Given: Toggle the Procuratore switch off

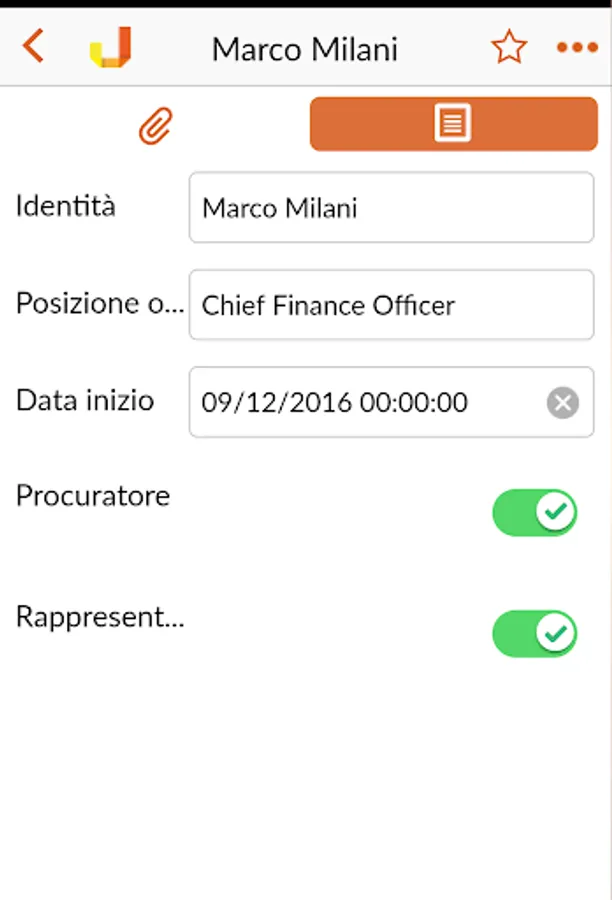Looking at the screenshot, I should [x=534, y=513].
